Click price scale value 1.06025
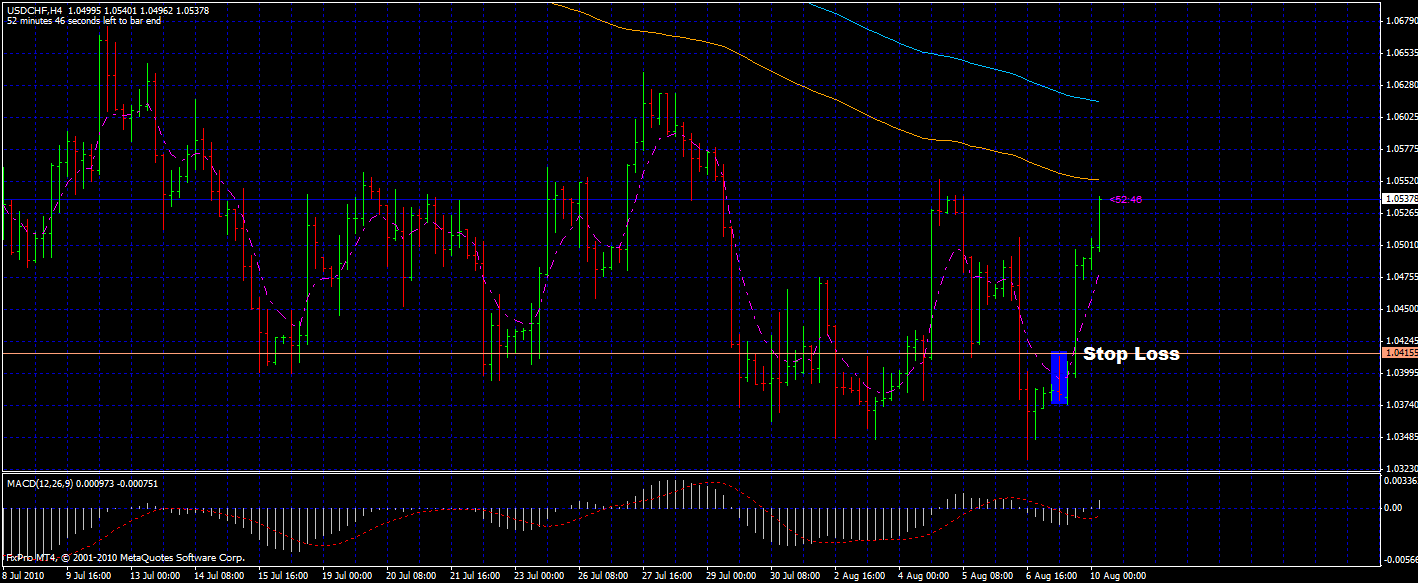The height and width of the screenshot is (583, 1418). pos(1400,117)
